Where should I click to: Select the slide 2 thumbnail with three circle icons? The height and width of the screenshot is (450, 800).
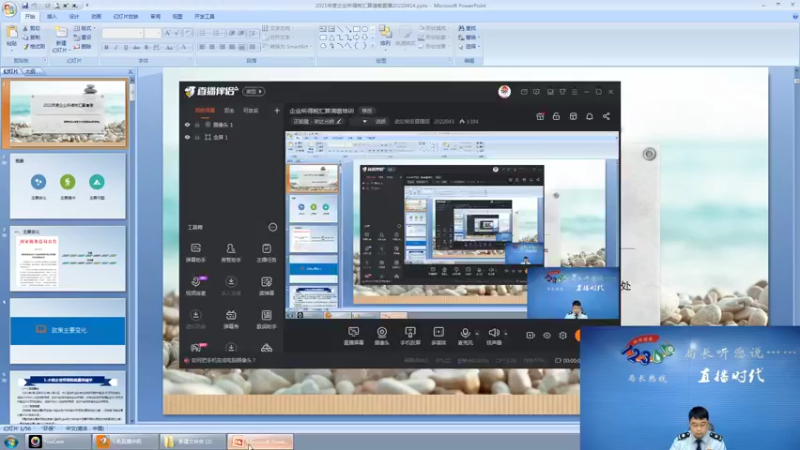(67, 186)
